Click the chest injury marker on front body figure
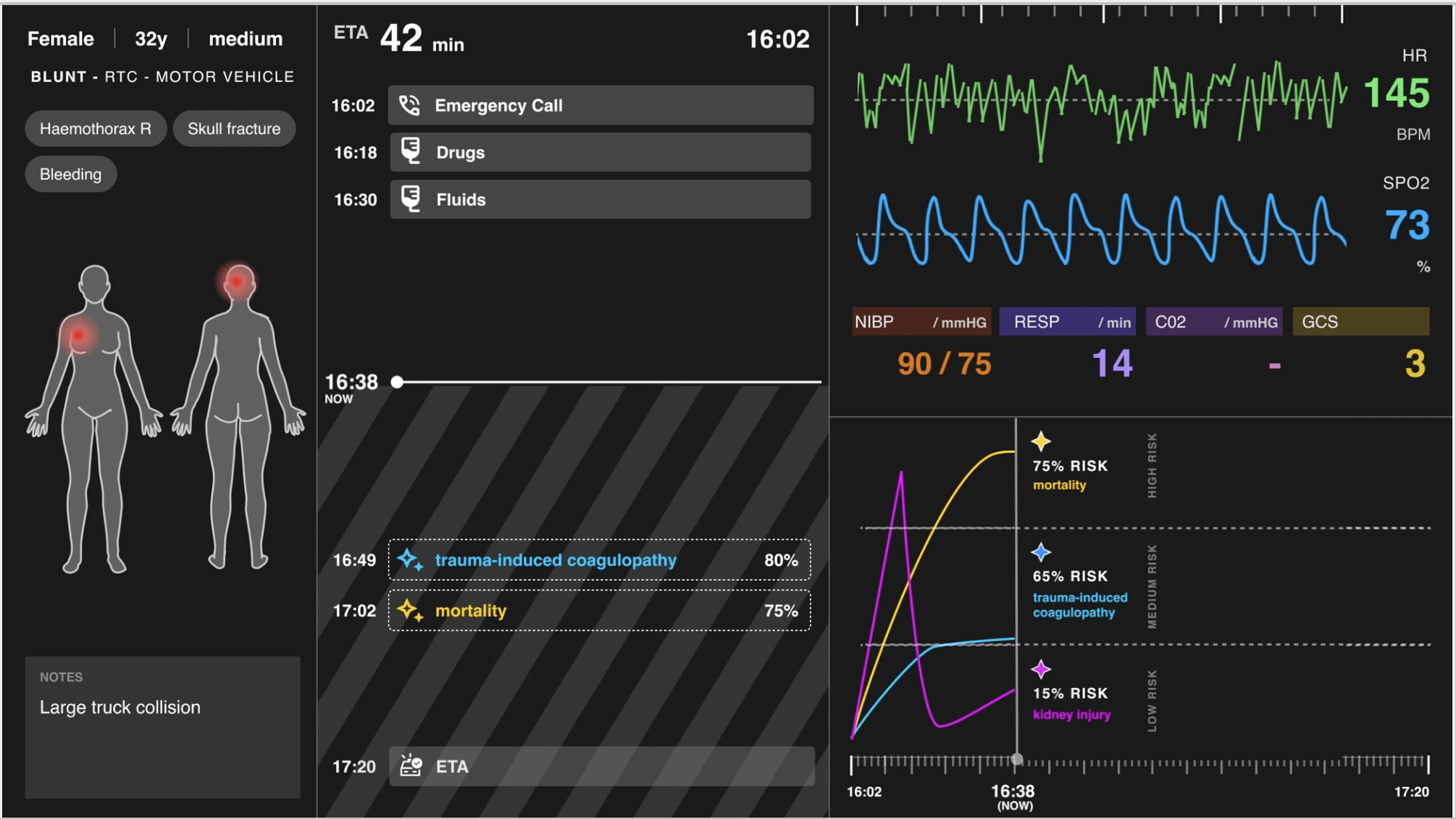The height and width of the screenshot is (819, 1456). [79, 336]
